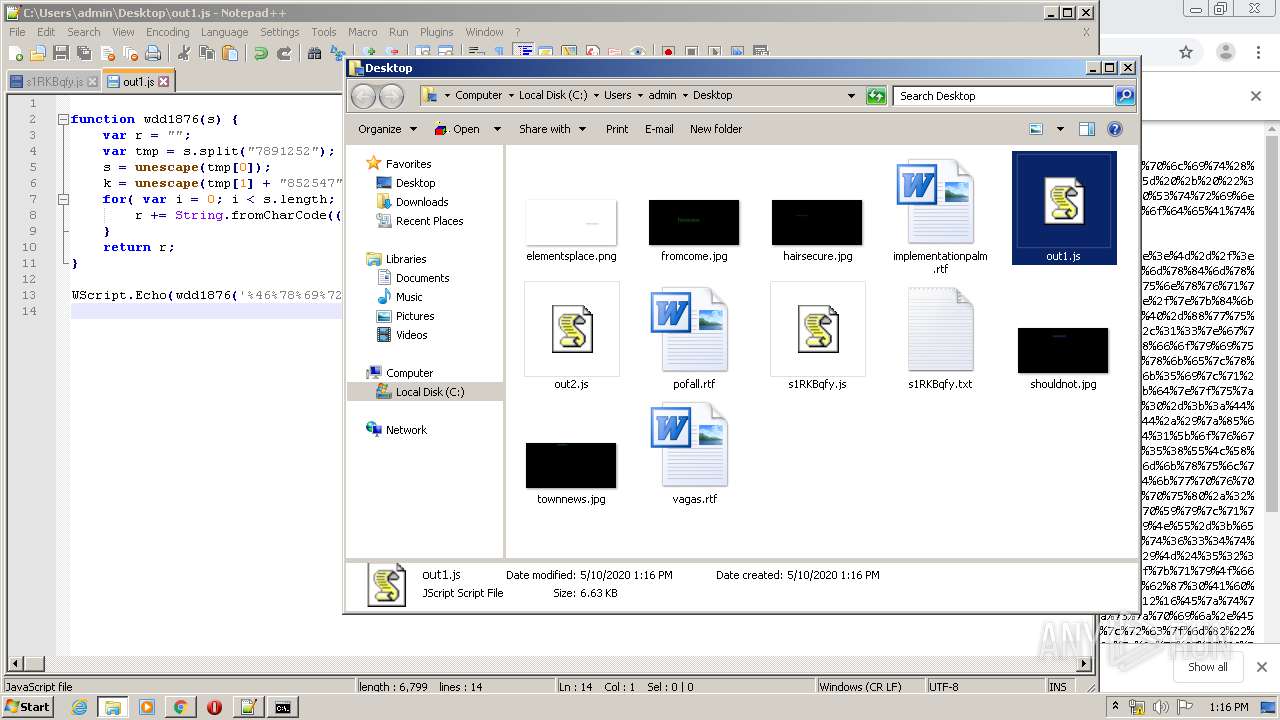Click the Copy icon in Notepad++ toolbar
Image resolution: width=1280 pixels, height=720 pixels.
pos(207,53)
